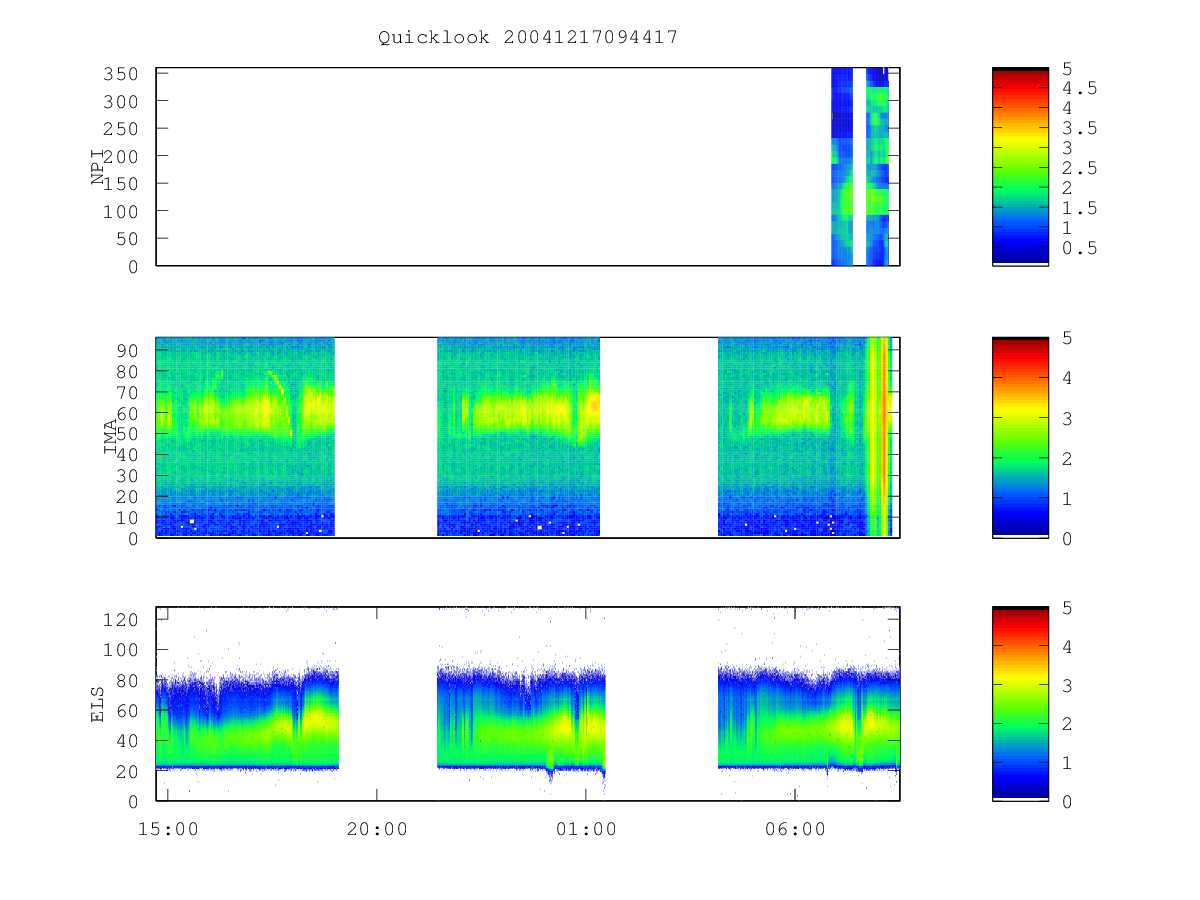
Task: Click the first IMA data block after 15:00
Action: point(245,437)
